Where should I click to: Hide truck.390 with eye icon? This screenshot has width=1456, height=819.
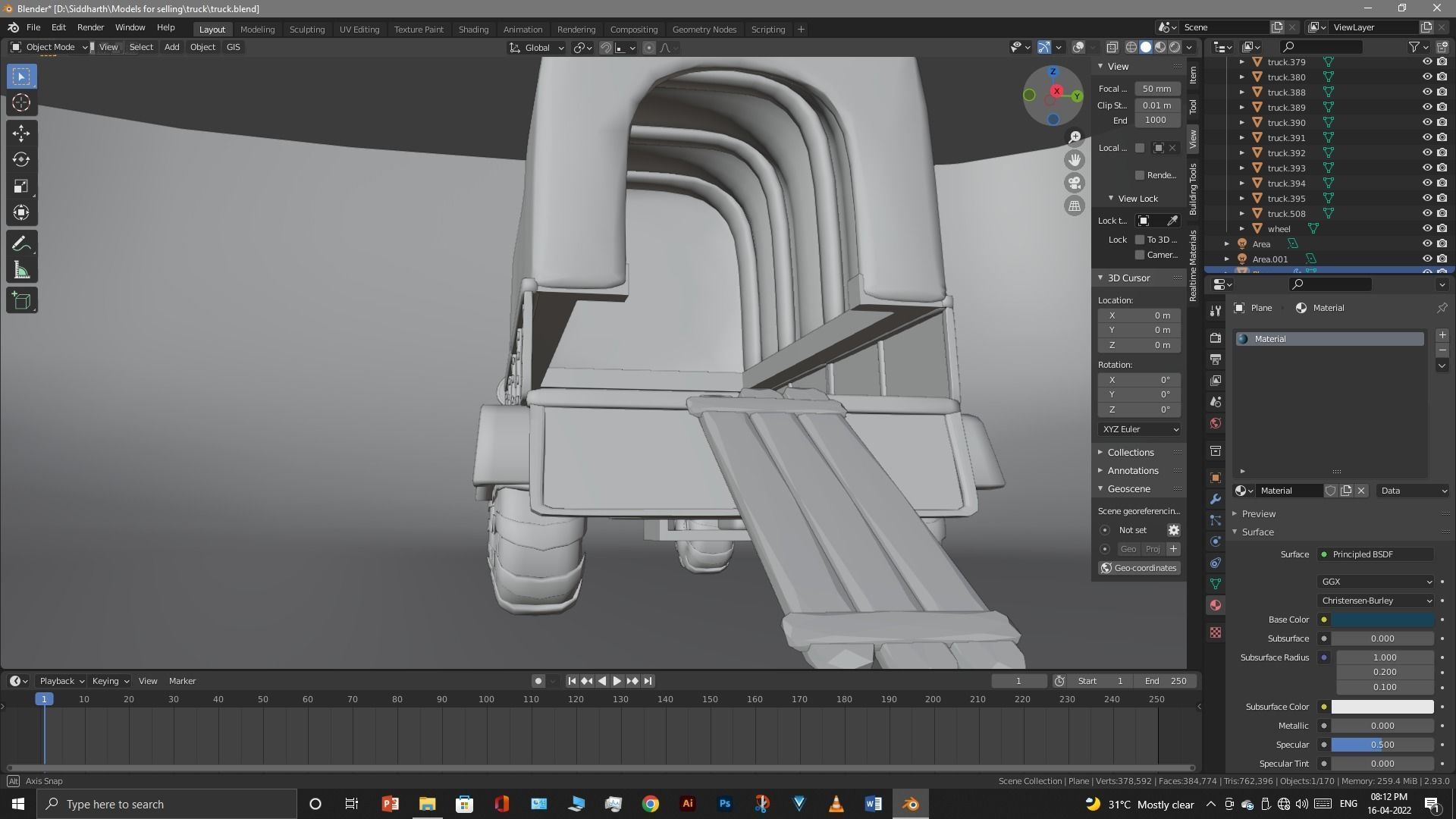(1426, 123)
